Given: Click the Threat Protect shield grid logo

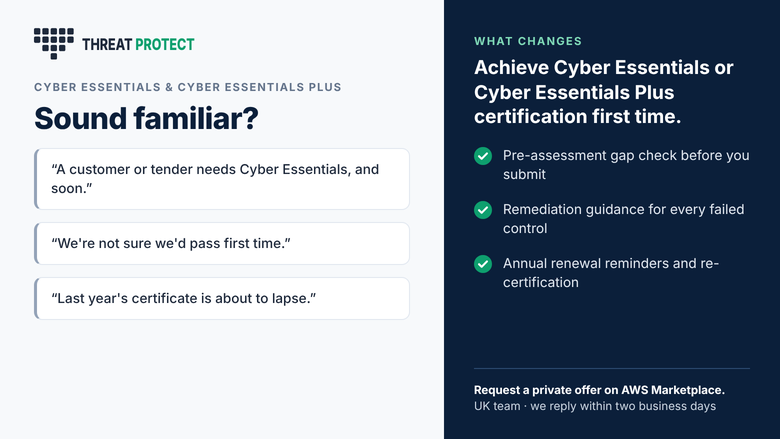Looking at the screenshot, I should 54,43.
